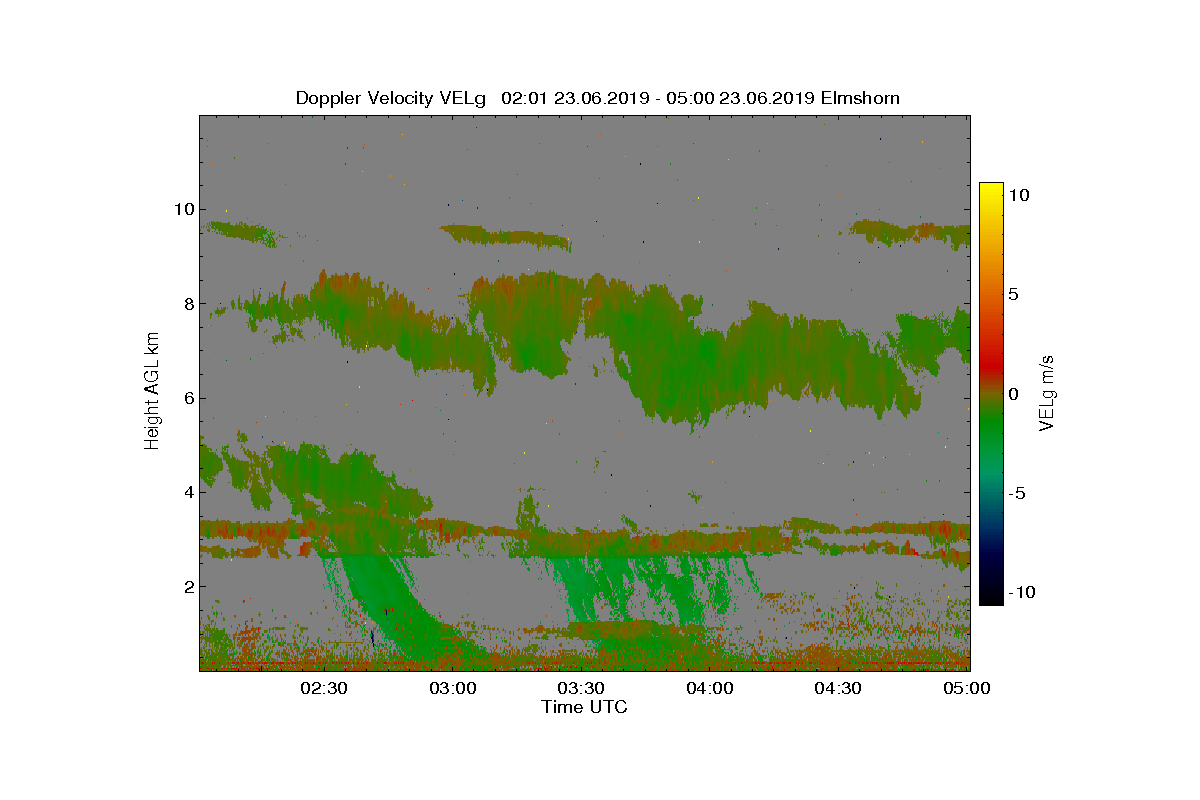Click the 'VELg m/s' colorbar label
Image resolution: width=1200 pixels, height=800 pixels.
(1047, 391)
